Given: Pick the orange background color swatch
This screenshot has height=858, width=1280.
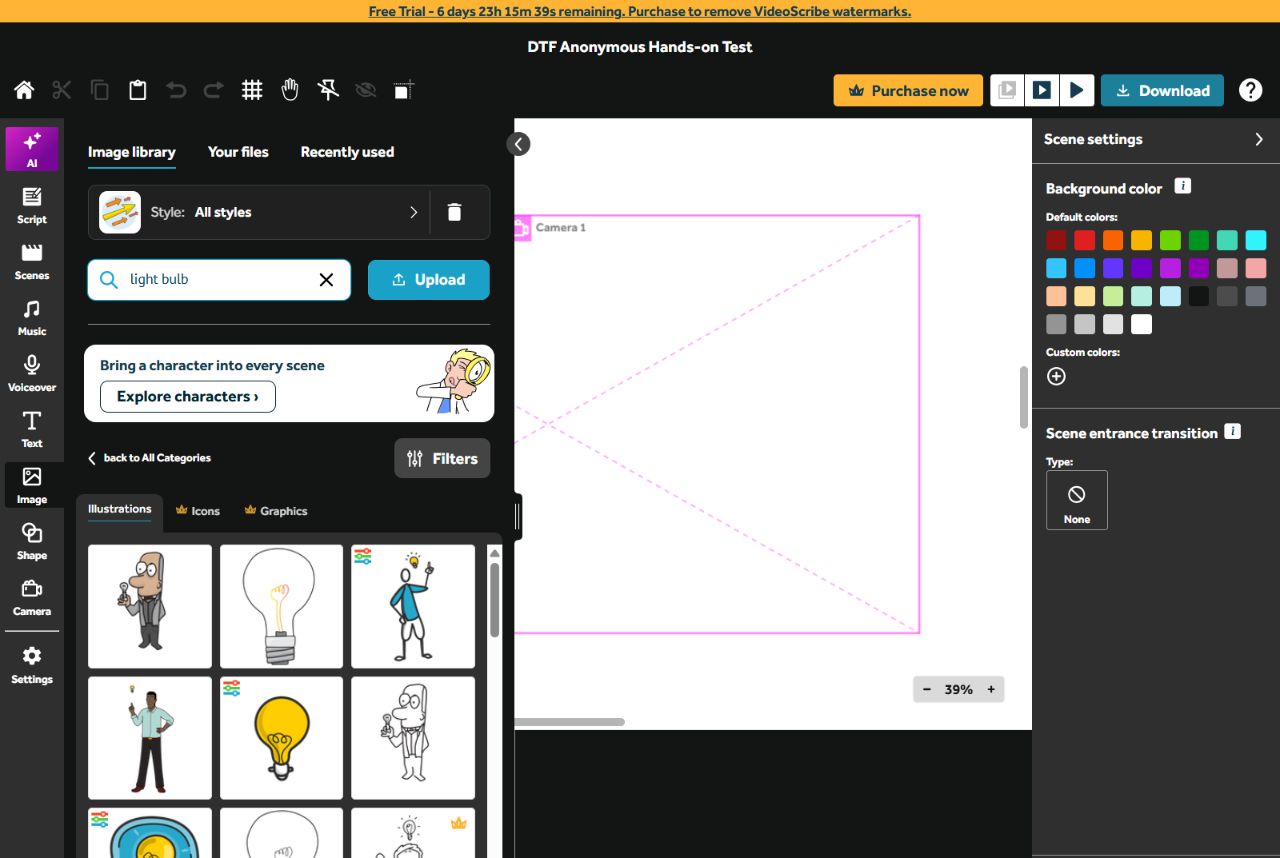Looking at the screenshot, I should 1113,240.
